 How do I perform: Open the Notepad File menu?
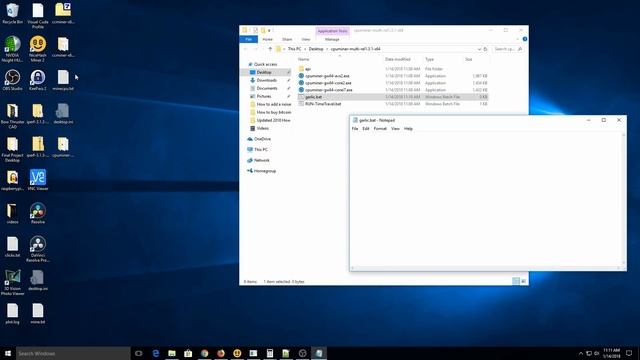[x=355, y=129]
